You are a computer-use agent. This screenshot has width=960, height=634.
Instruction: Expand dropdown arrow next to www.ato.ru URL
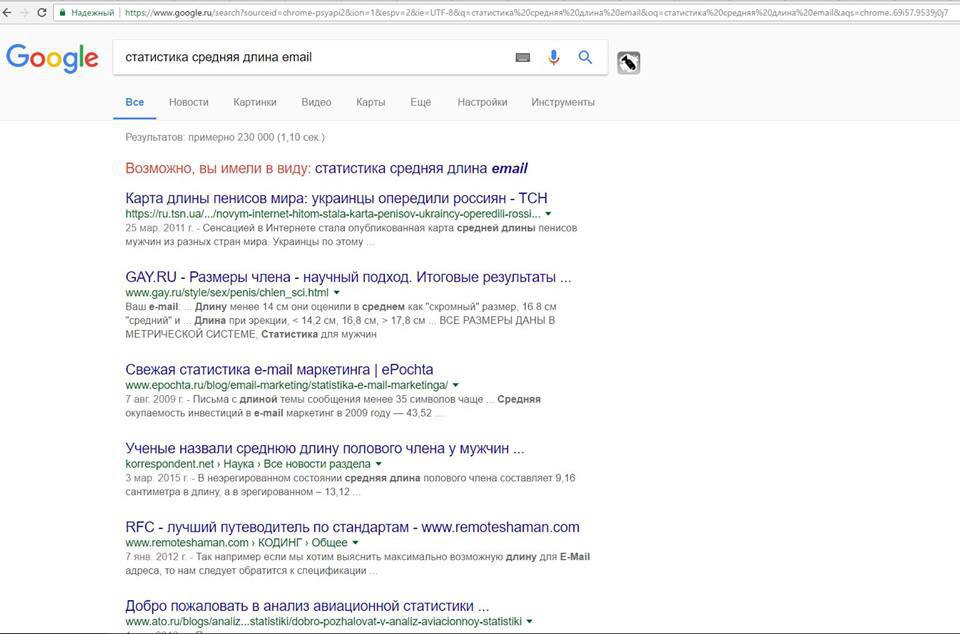530,621
